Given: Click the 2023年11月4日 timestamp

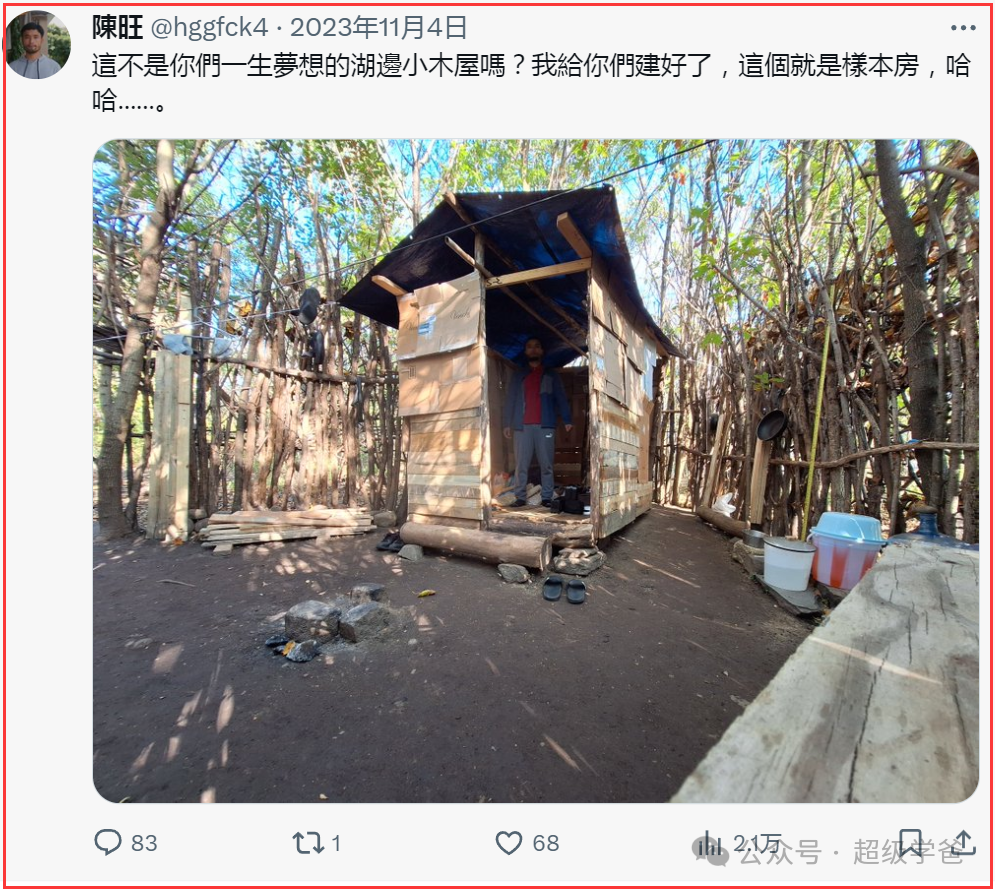Looking at the screenshot, I should 379,27.
